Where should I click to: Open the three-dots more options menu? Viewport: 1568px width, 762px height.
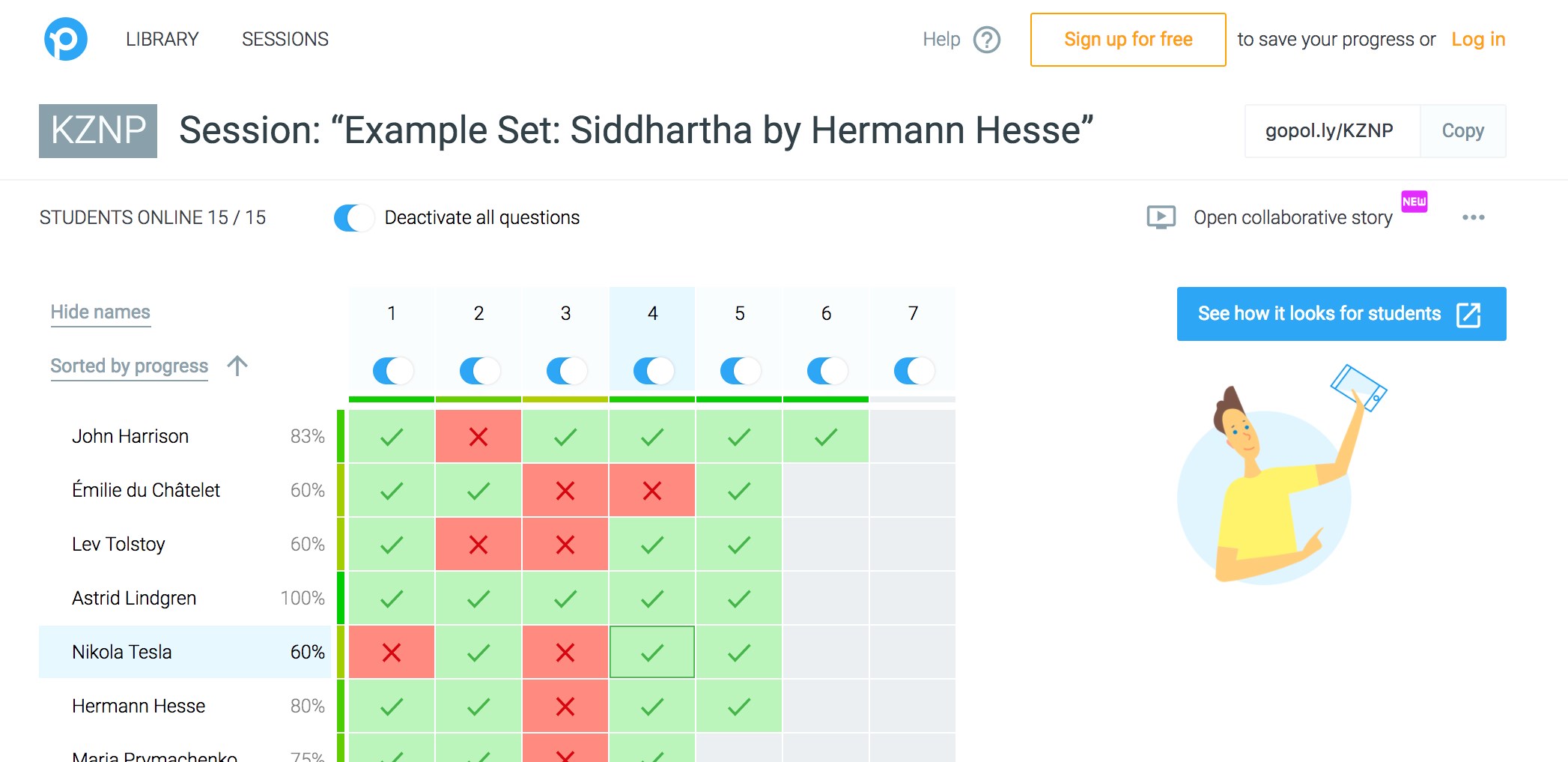coord(1473,217)
